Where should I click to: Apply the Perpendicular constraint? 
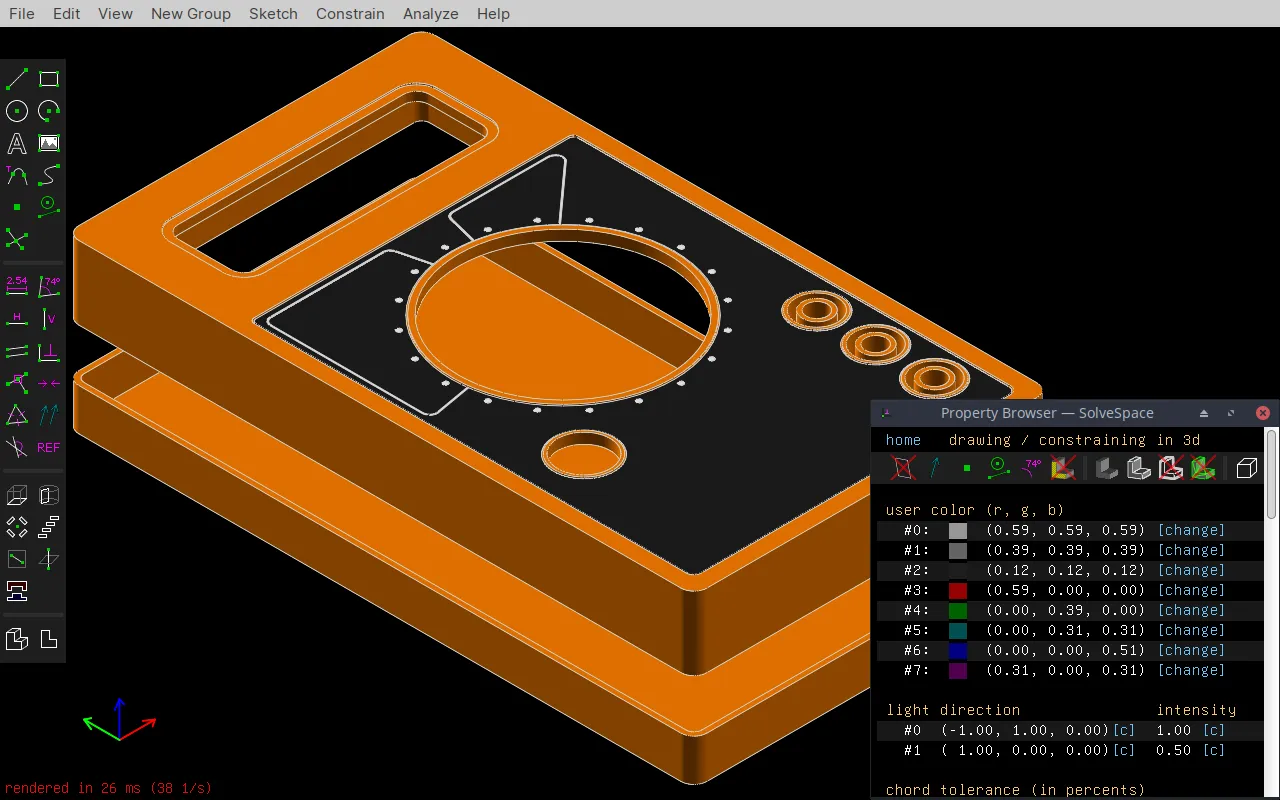(x=48, y=351)
